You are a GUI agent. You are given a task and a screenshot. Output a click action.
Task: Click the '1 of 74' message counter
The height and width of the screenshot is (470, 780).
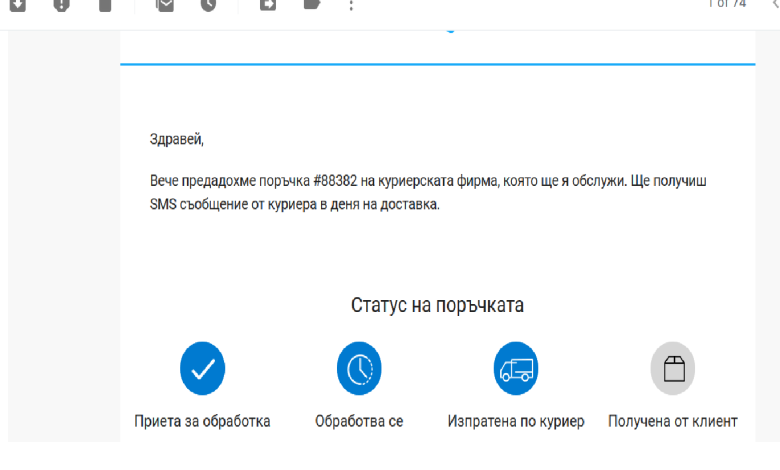pos(727,4)
